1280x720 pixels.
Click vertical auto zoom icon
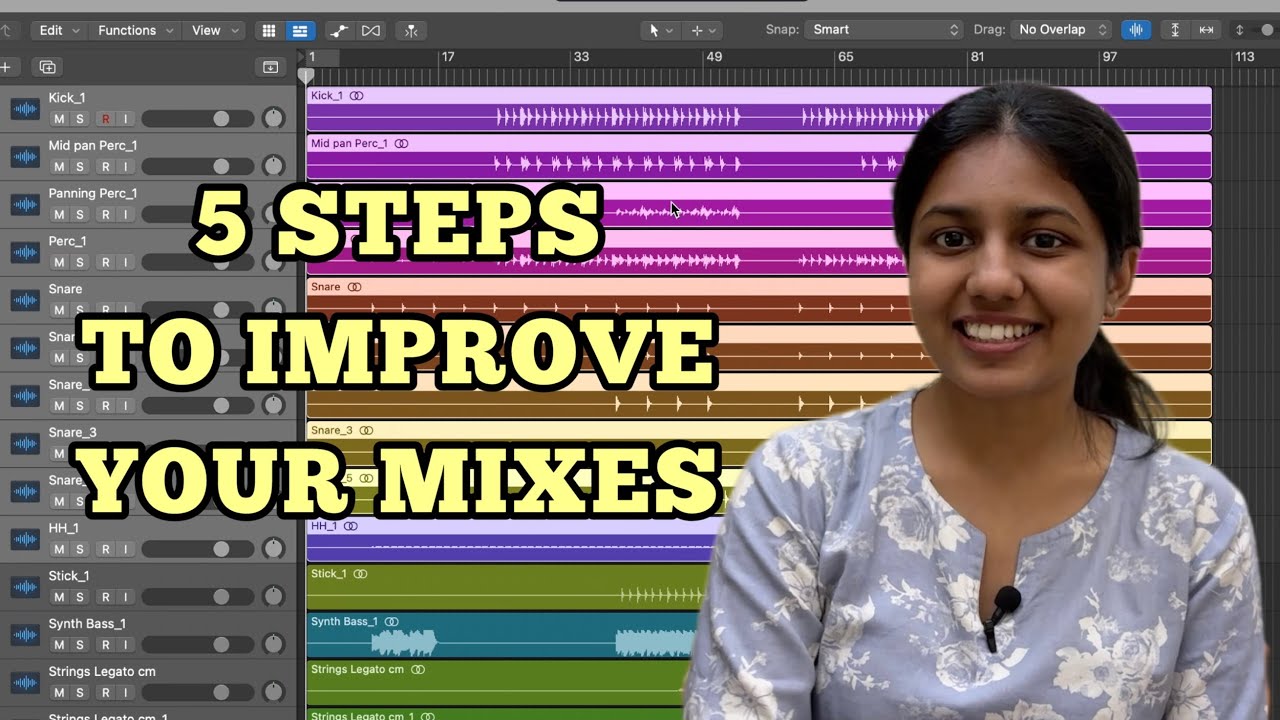click(1175, 30)
